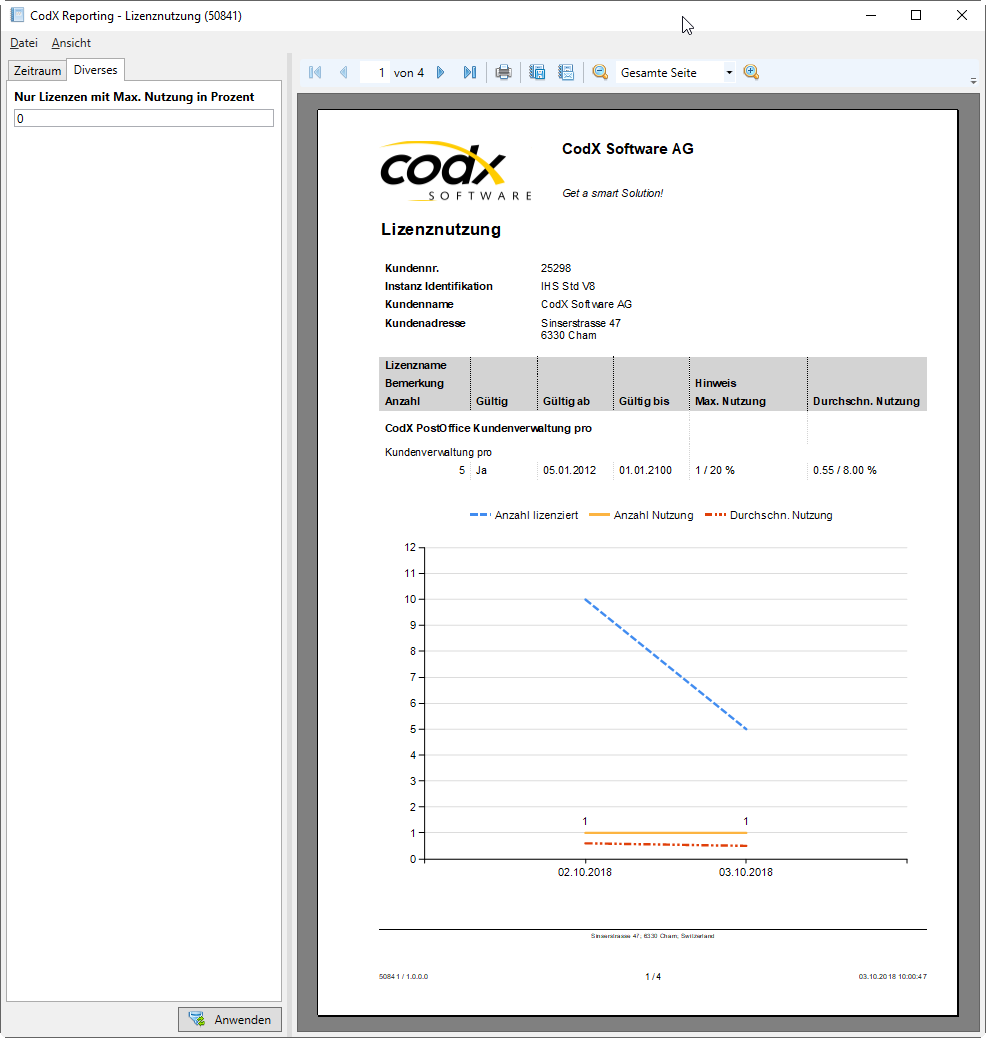Image resolution: width=986 pixels, height=1038 pixels.
Task: Save the report using the disk icon
Action: [x=537, y=72]
